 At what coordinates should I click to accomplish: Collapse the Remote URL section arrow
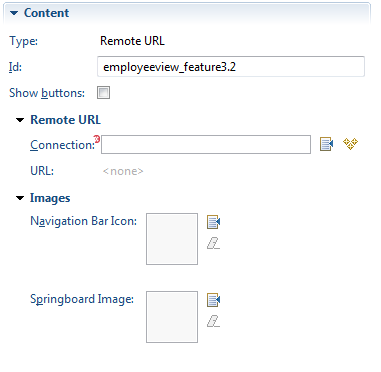coord(20,120)
